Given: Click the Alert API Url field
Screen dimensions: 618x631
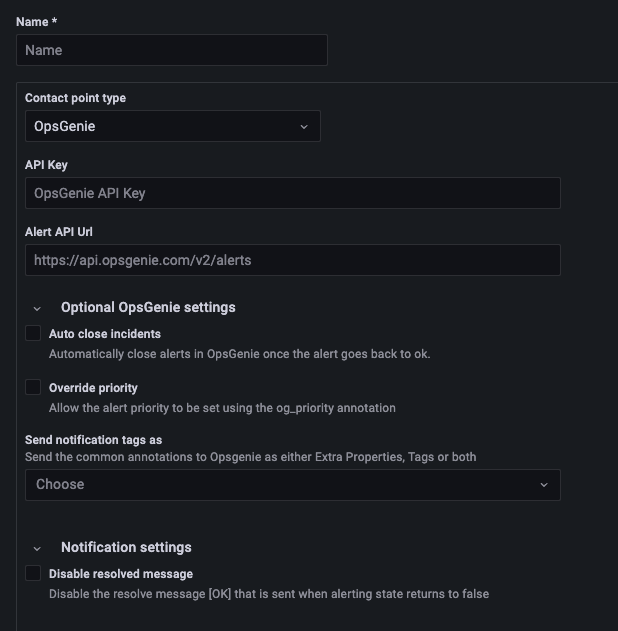Looking at the screenshot, I should pyautogui.click(x=292, y=260).
